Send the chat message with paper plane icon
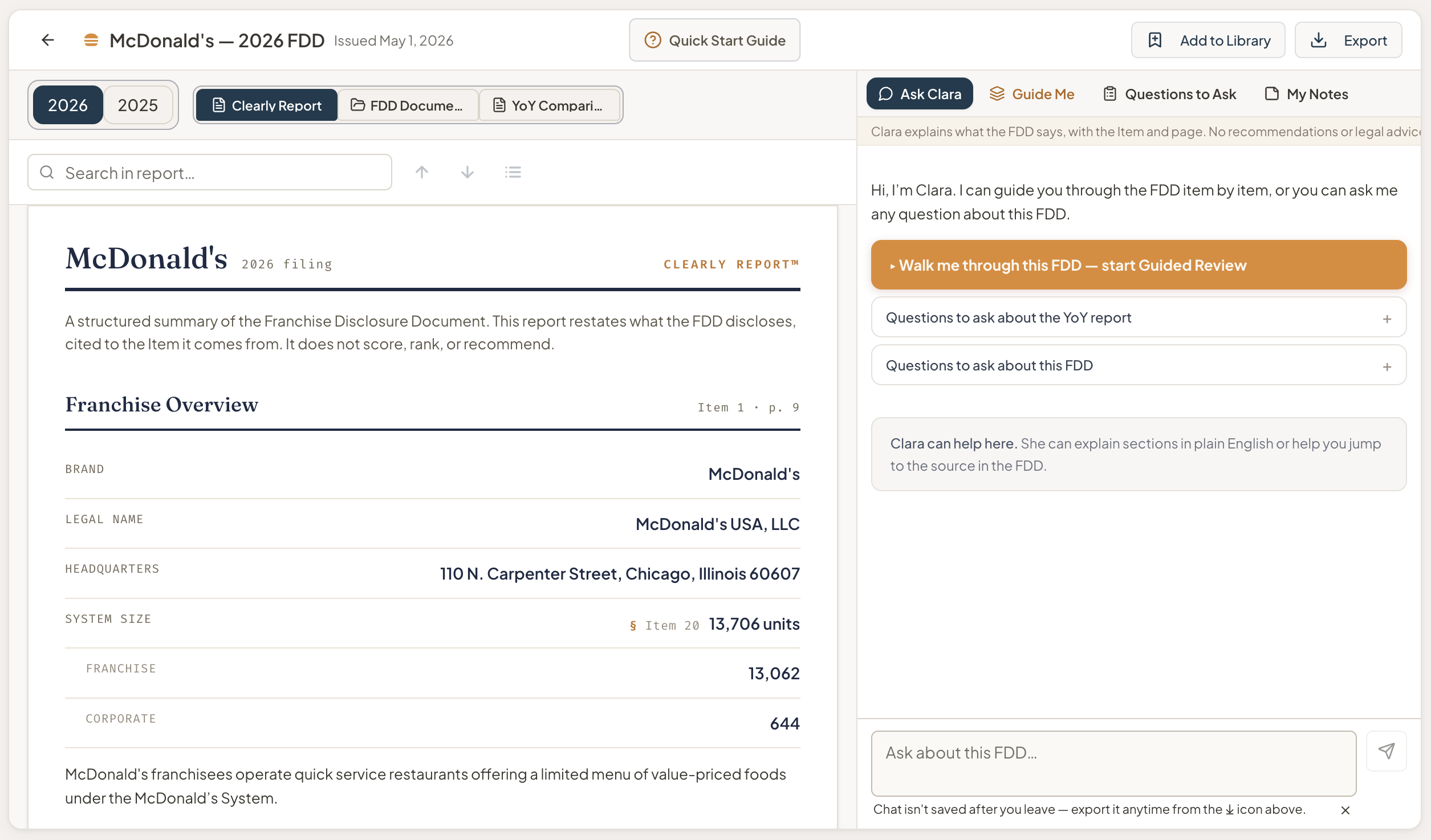 pyautogui.click(x=1387, y=751)
